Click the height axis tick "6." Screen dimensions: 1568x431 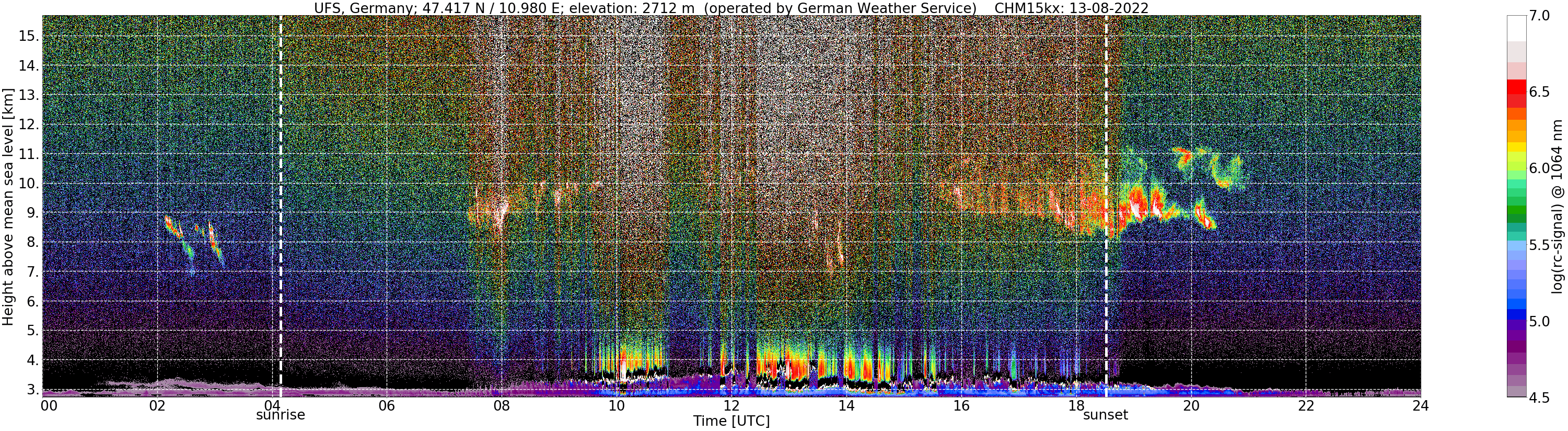click(x=32, y=302)
